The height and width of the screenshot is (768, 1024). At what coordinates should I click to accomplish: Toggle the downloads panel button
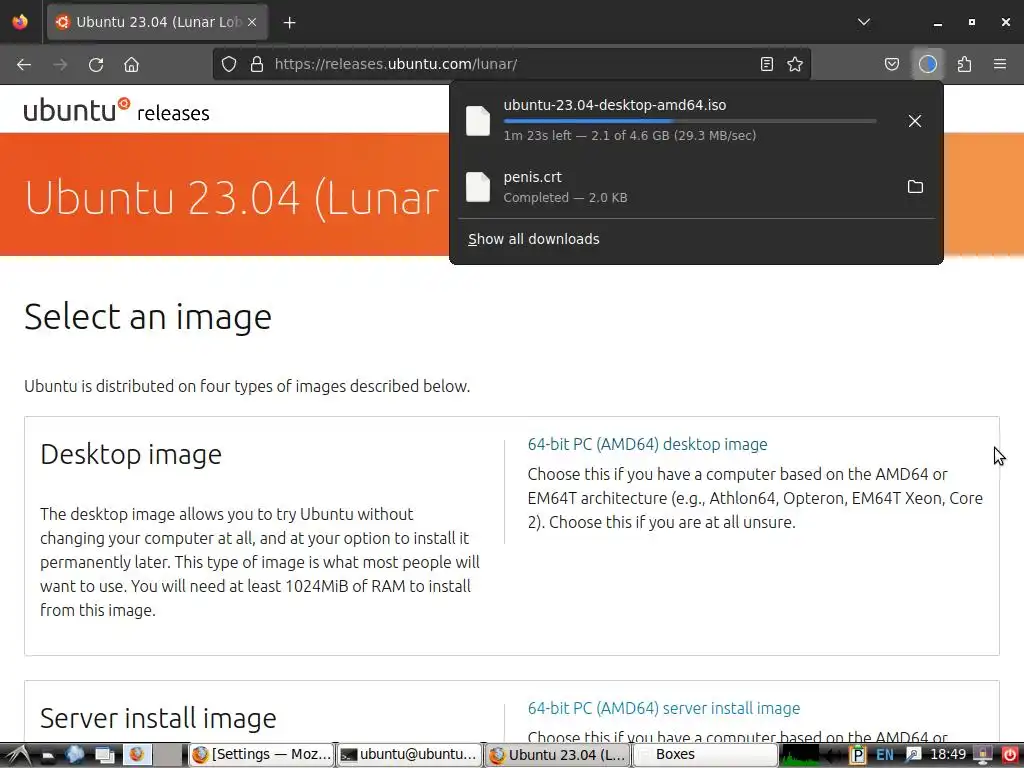tap(927, 64)
